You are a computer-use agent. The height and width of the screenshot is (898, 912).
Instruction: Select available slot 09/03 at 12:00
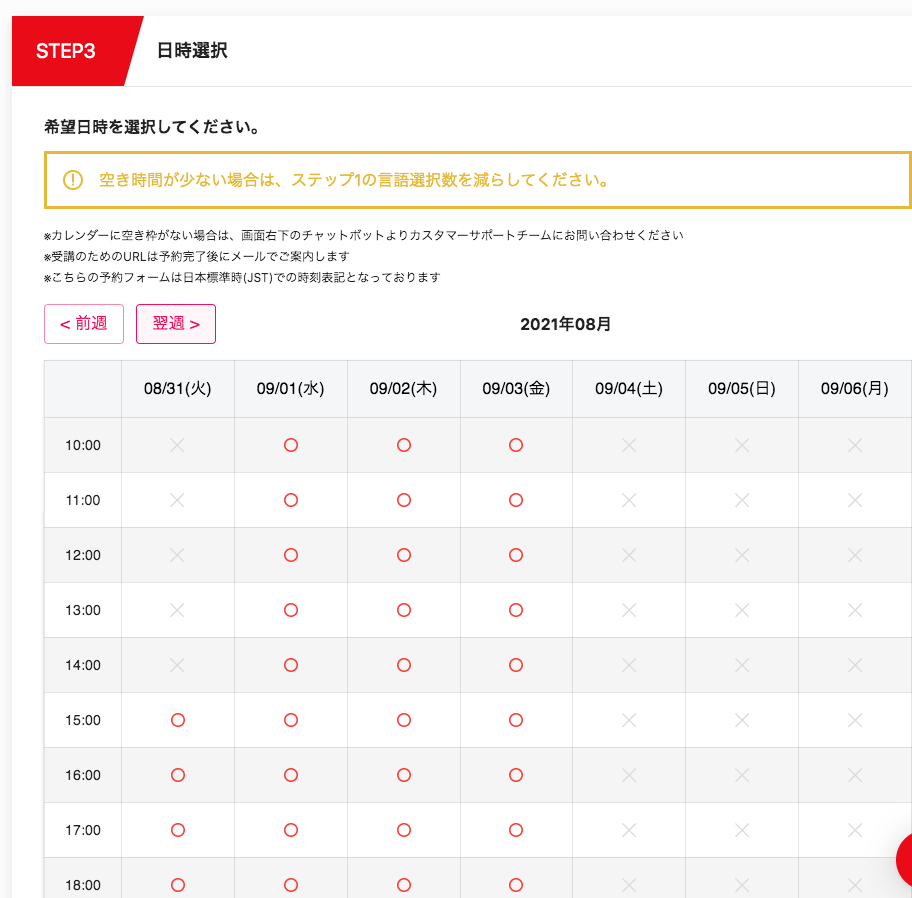[x=516, y=555]
